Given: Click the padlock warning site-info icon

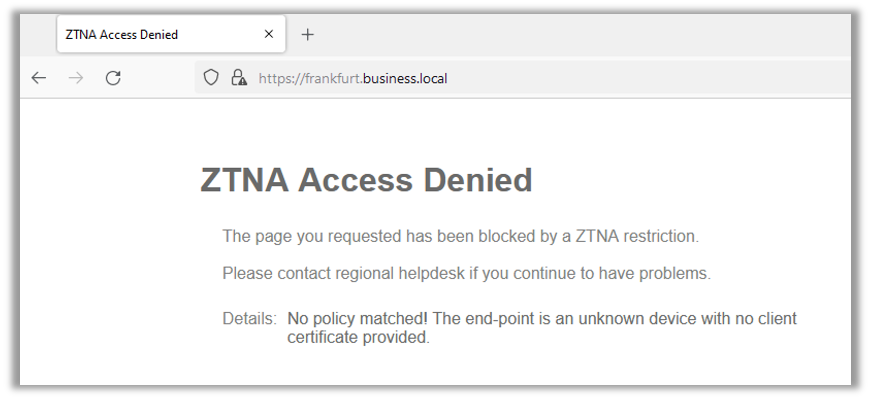Looking at the screenshot, I should [238, 78].
